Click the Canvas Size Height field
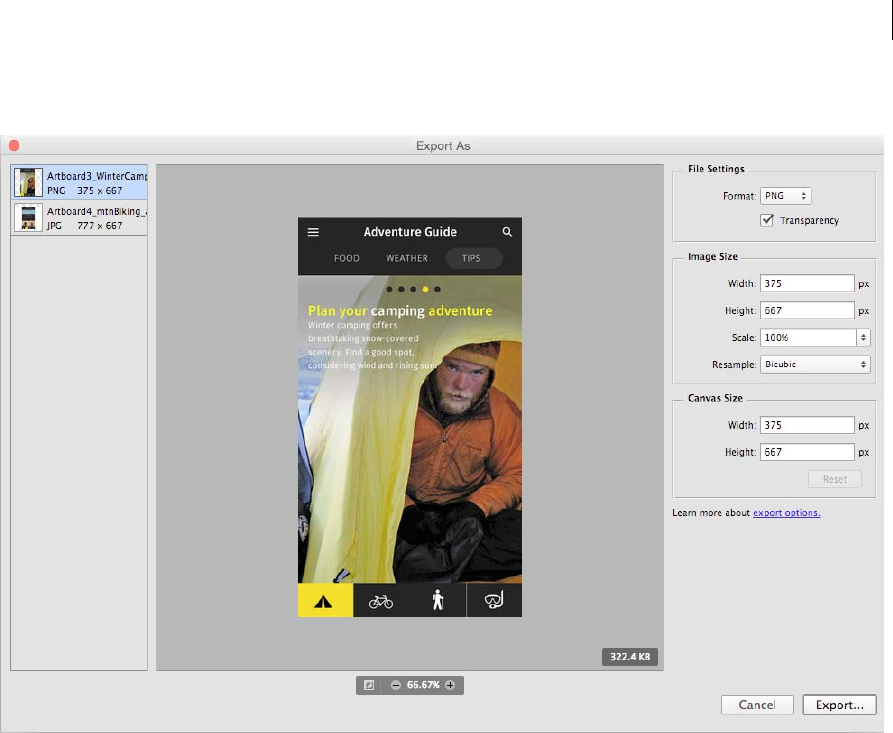The height and width of the screenshot is (733, 893). [x=807, y=452]
